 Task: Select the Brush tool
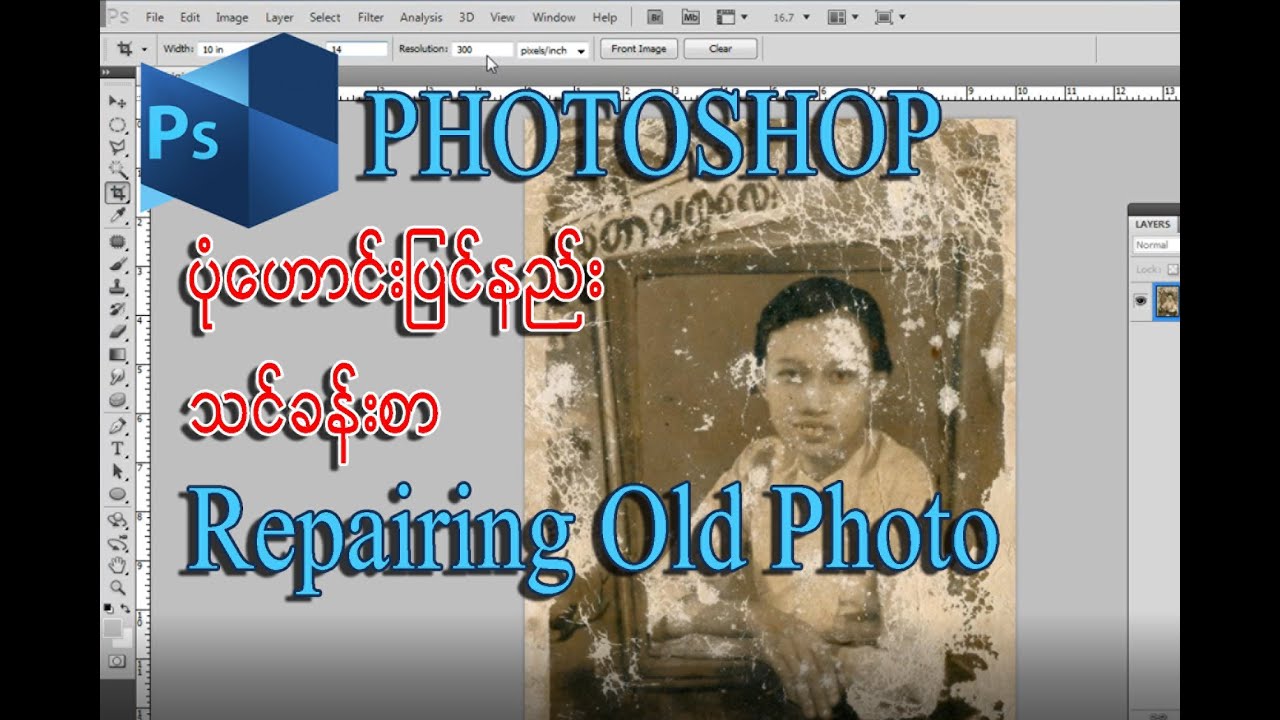[118, 264]
